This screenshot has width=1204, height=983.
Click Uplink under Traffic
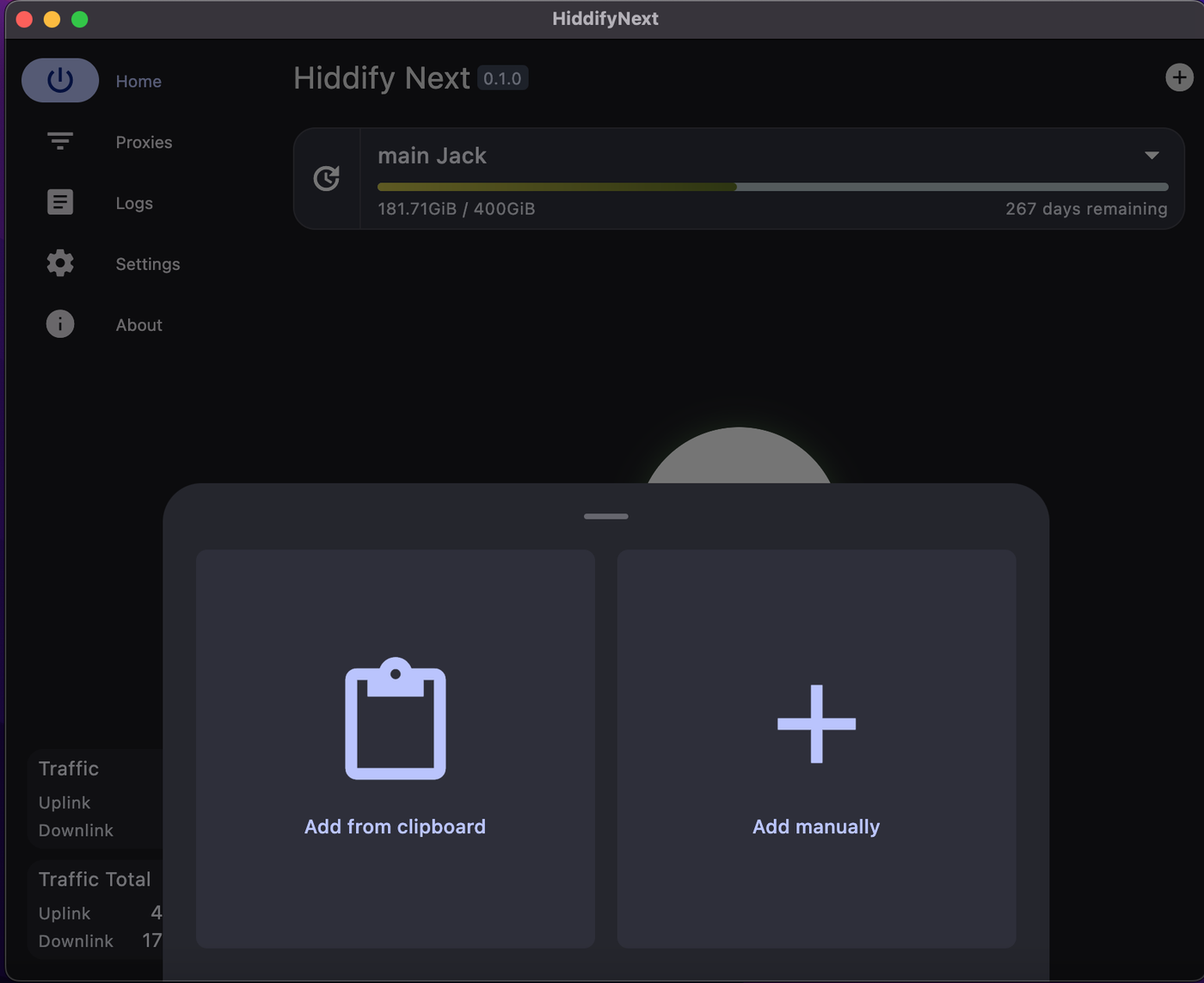64,802
